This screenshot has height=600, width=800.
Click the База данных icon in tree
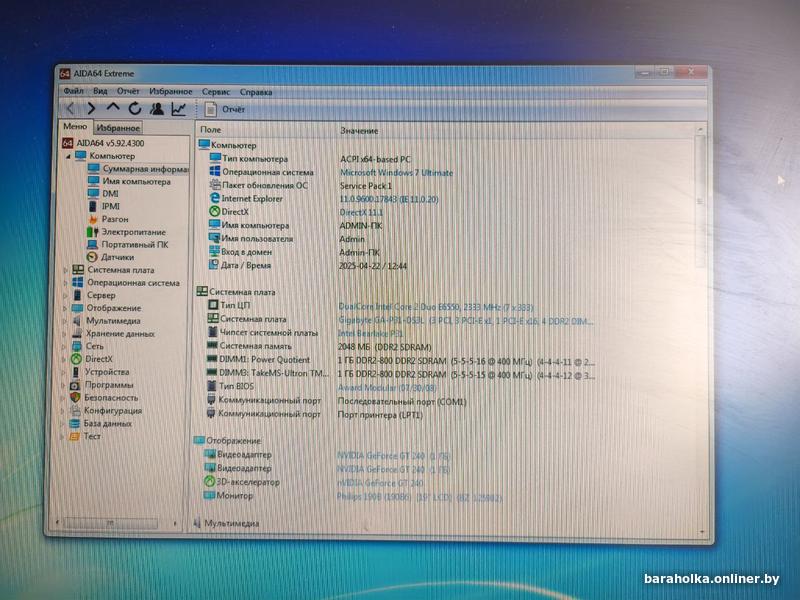pyautogui.click(x=74, y=423)
